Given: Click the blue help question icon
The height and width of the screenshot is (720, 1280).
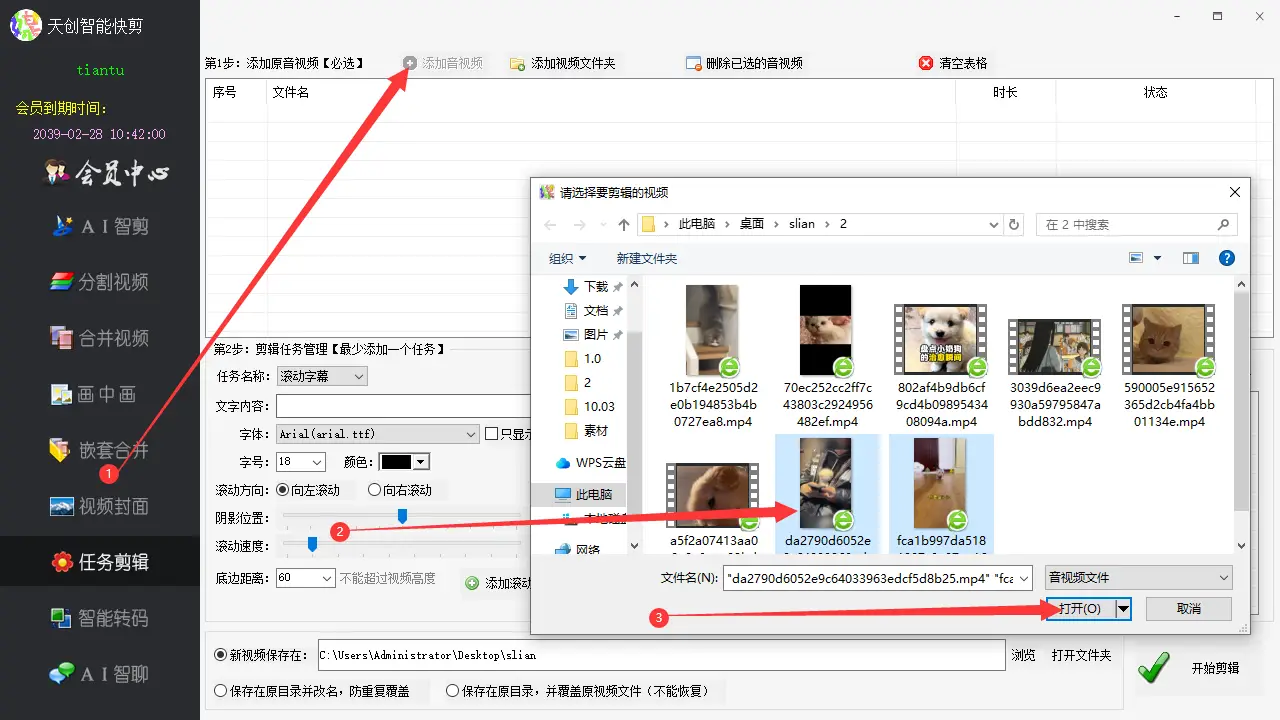Looking at the screenshot, I should coord(1227,258).
